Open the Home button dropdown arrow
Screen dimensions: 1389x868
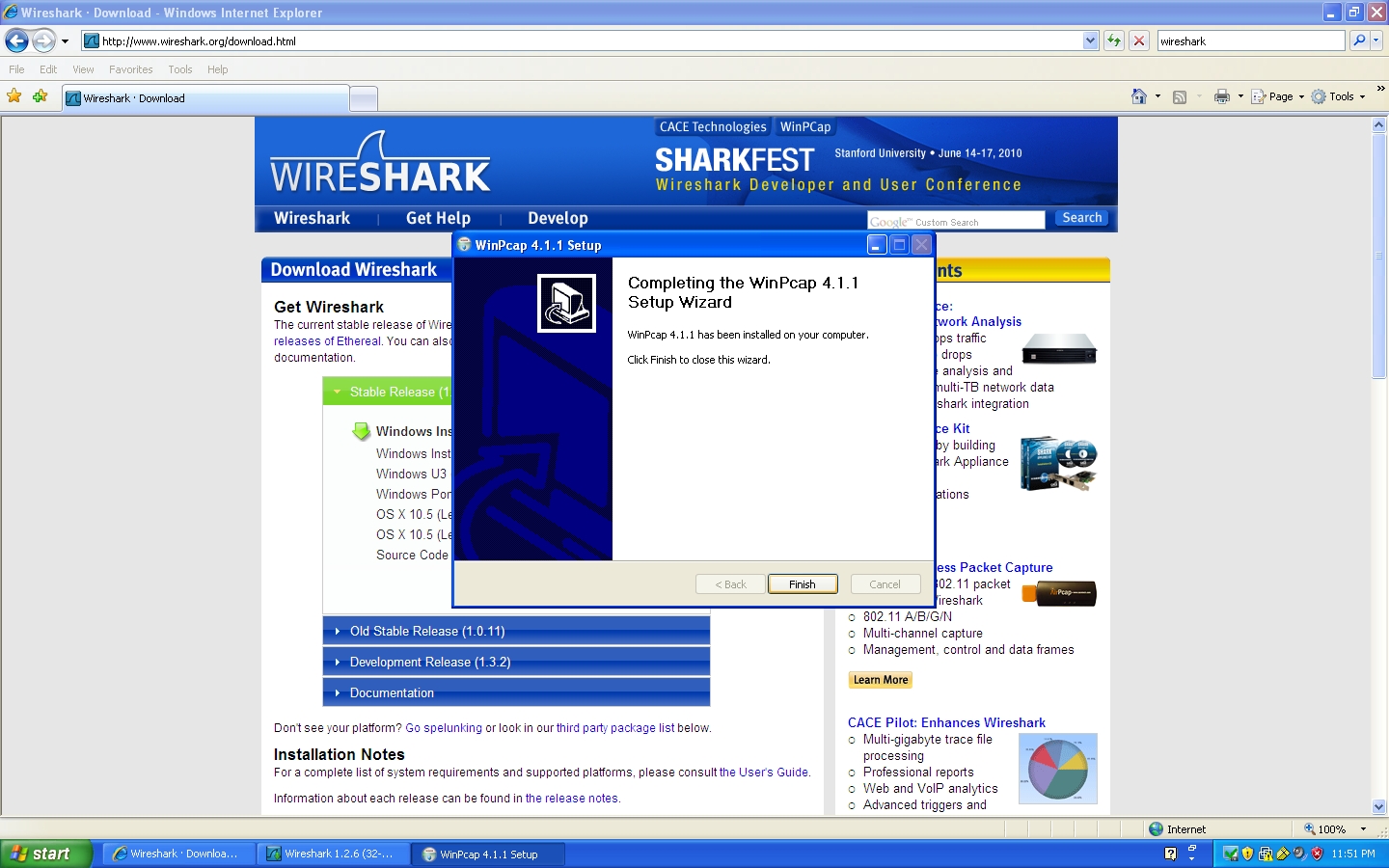(x=1157, y=96)
